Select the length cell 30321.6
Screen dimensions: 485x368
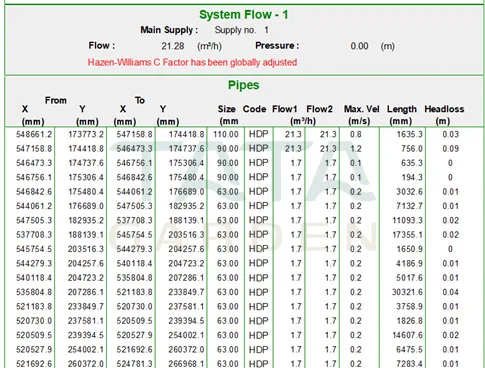(407, 292)
